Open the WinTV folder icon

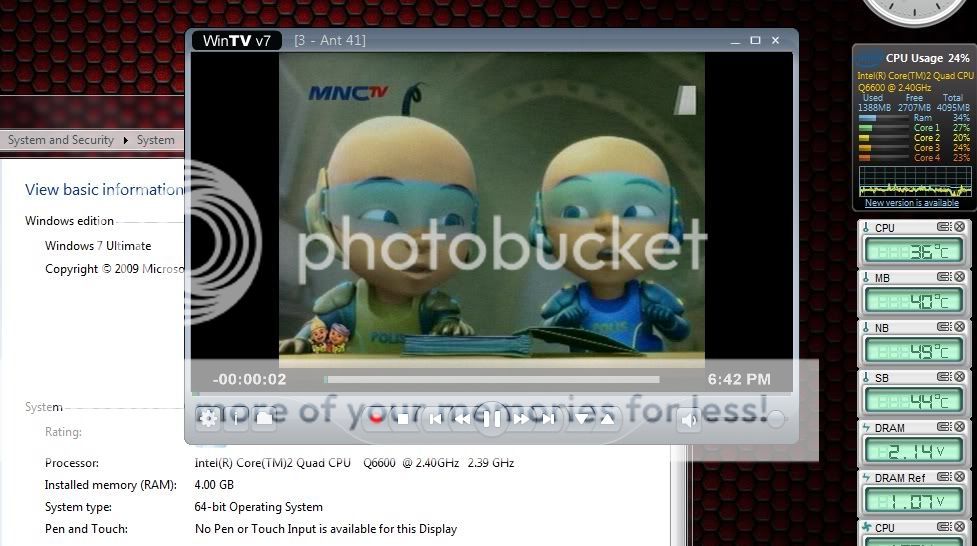(x=264, y=418)
